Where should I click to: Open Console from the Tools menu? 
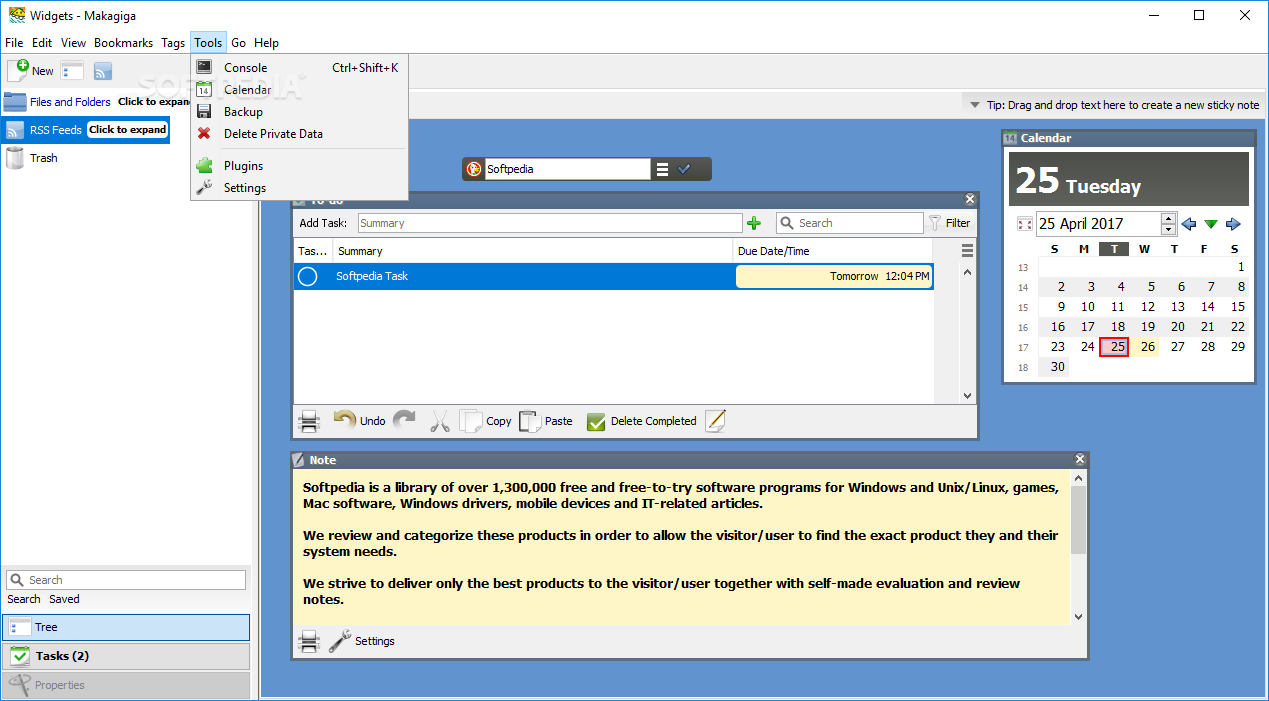pyautogui.click(x=299, y=68)
